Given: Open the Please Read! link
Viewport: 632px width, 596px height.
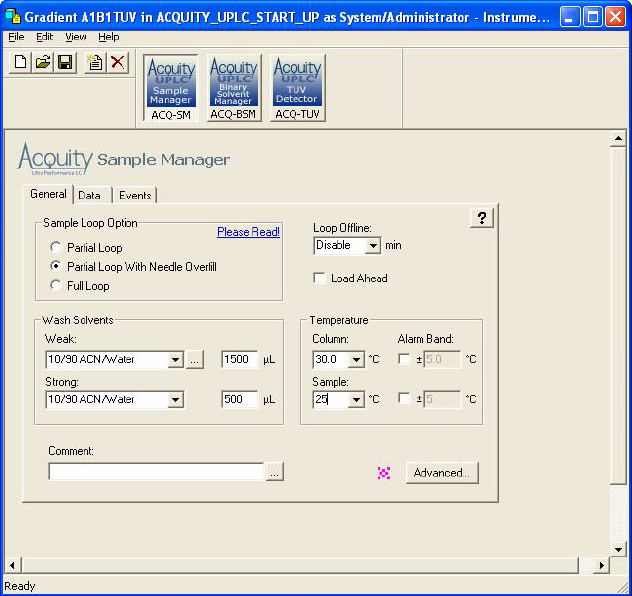Looking at the screenshot, I should tap(248, 232).
